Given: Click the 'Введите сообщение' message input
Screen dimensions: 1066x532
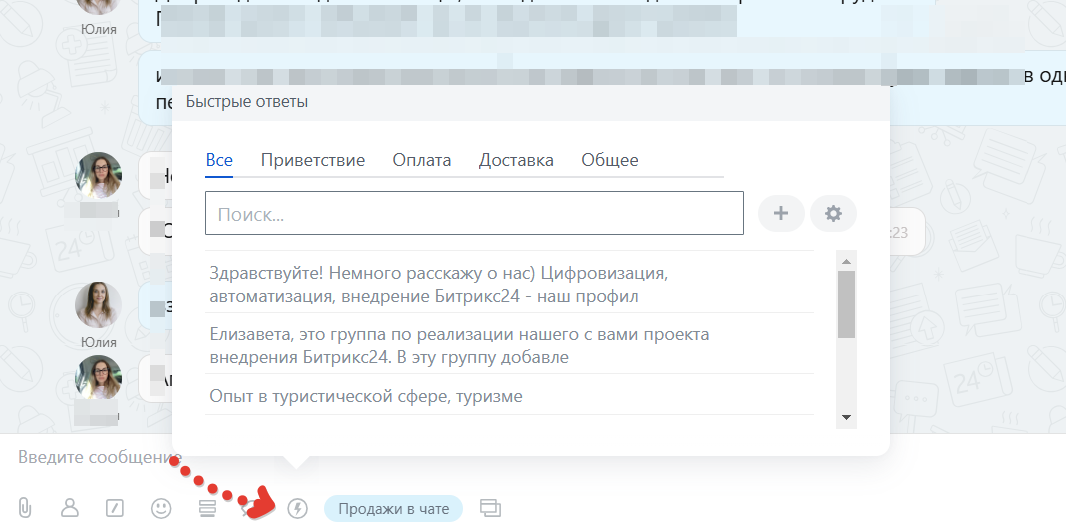Looking at the screenshot, I should tap(100, 457).
